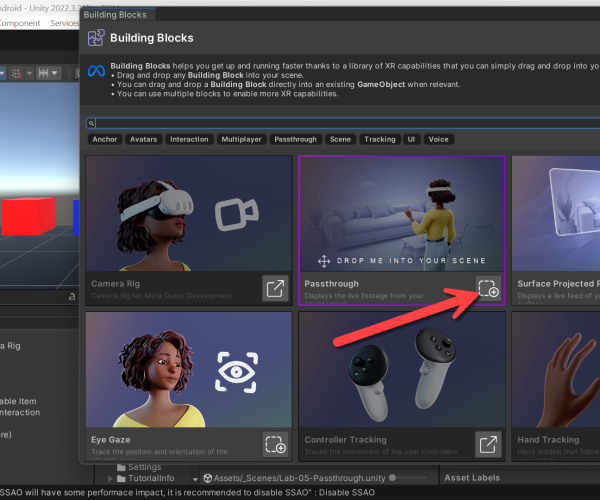
Task: Click in the Building Blocks search field
Action: tap(344, 123)
